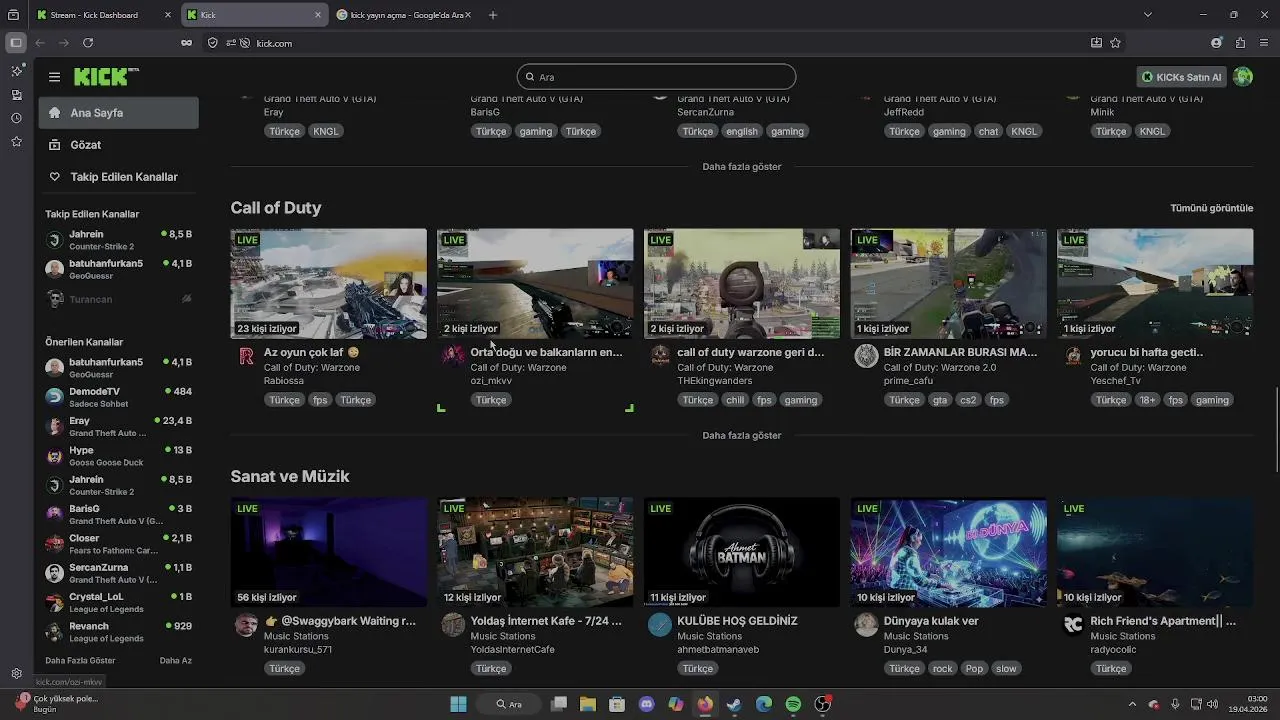Open Discord from the taskbar
This screenshot has height=720, width=1280.
click(x=646, y=704)
